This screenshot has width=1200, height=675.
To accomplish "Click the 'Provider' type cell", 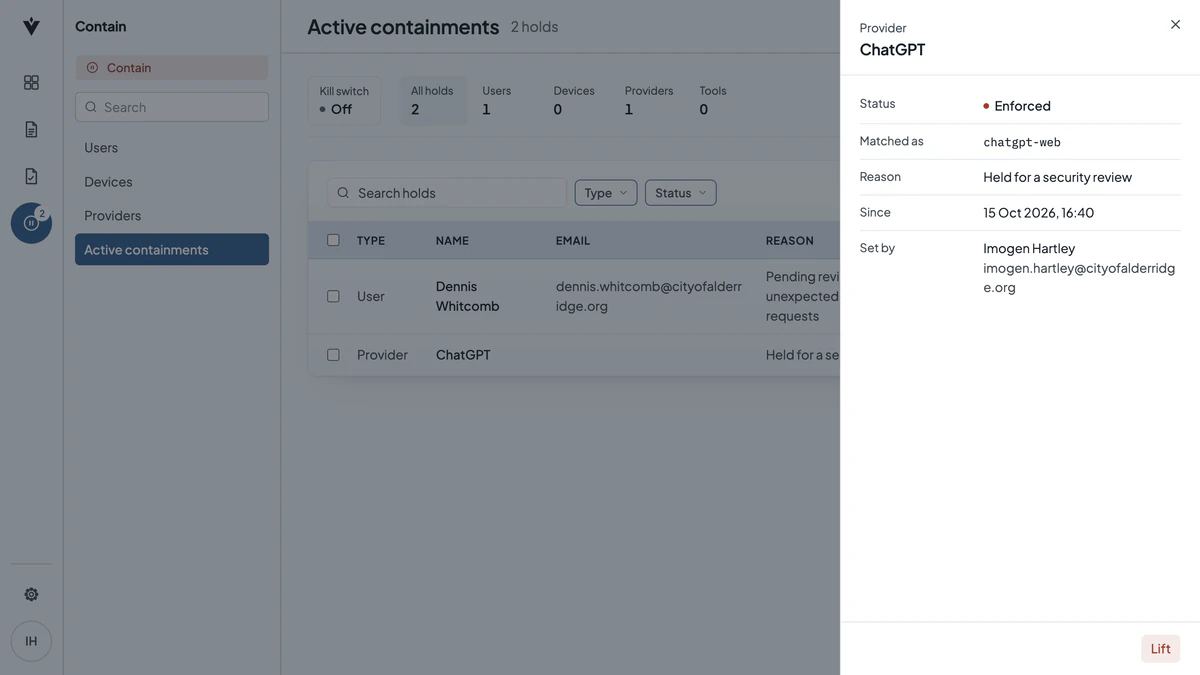I will (x=382, y=355).
